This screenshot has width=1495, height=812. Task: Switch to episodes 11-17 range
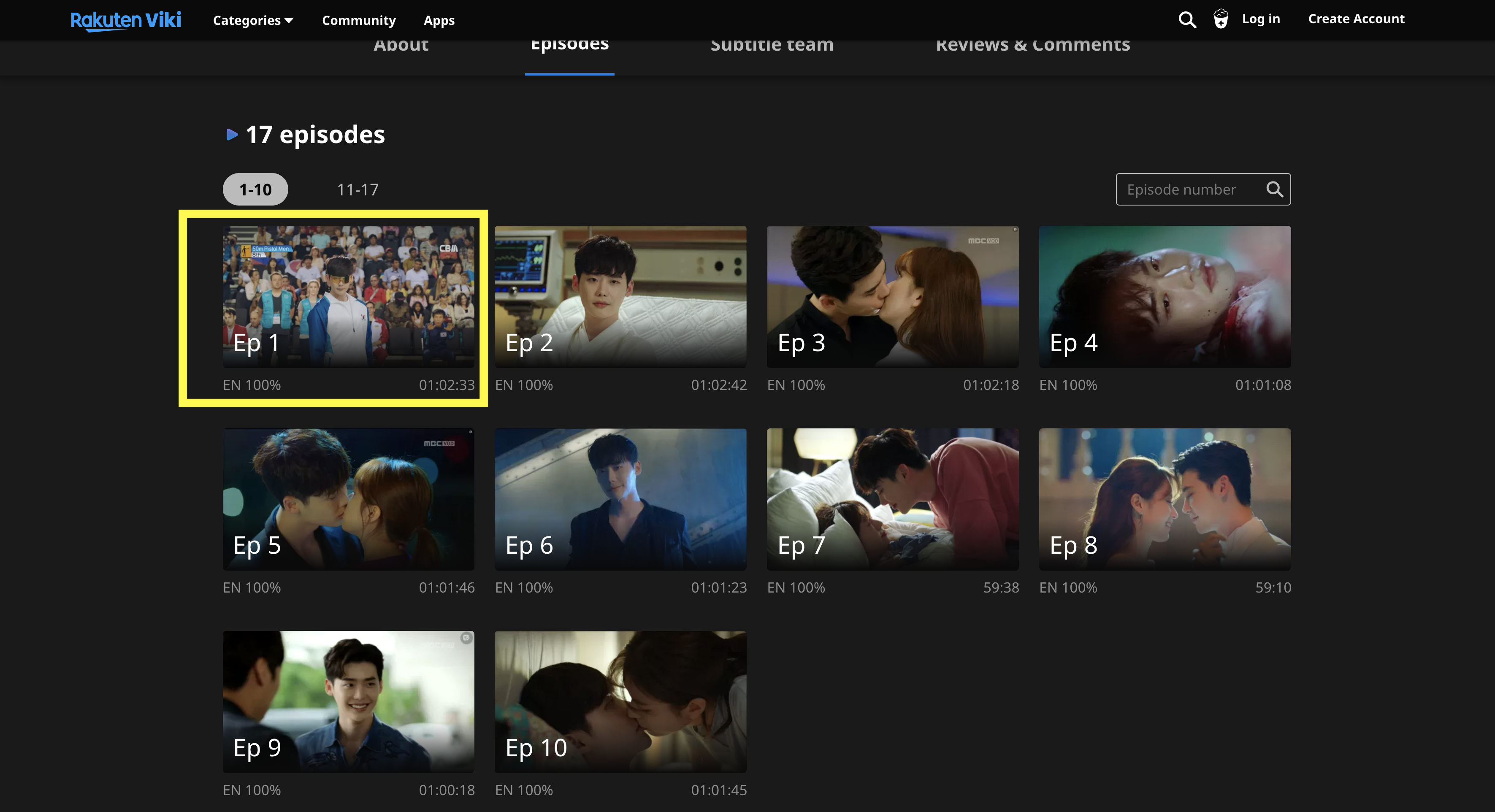point(357,189)
